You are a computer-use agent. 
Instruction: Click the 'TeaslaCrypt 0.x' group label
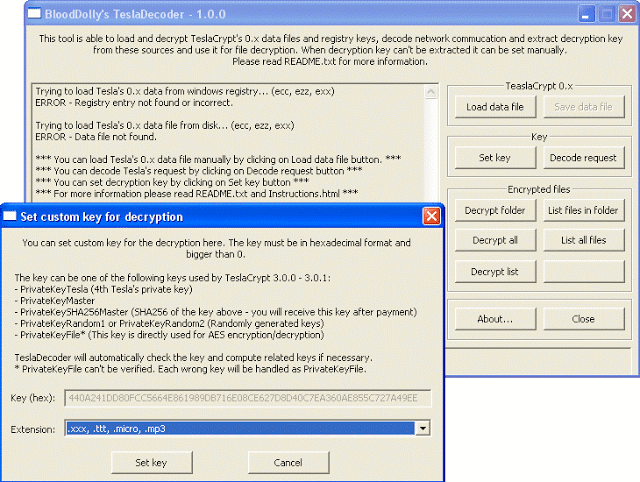click(539, 86)
